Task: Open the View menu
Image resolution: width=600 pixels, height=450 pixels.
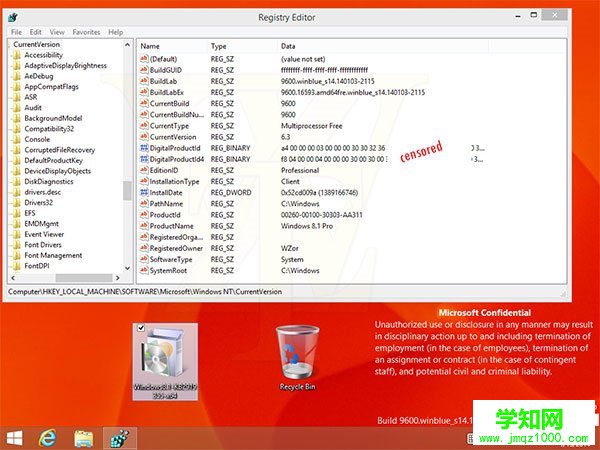Action: coord(57,32)
